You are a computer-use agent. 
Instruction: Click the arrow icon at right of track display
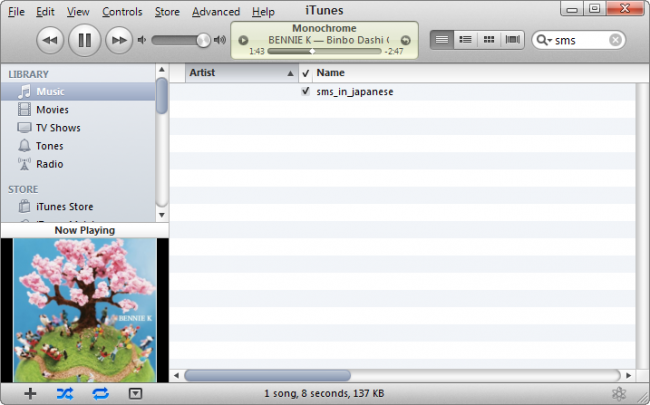[405, 40]
